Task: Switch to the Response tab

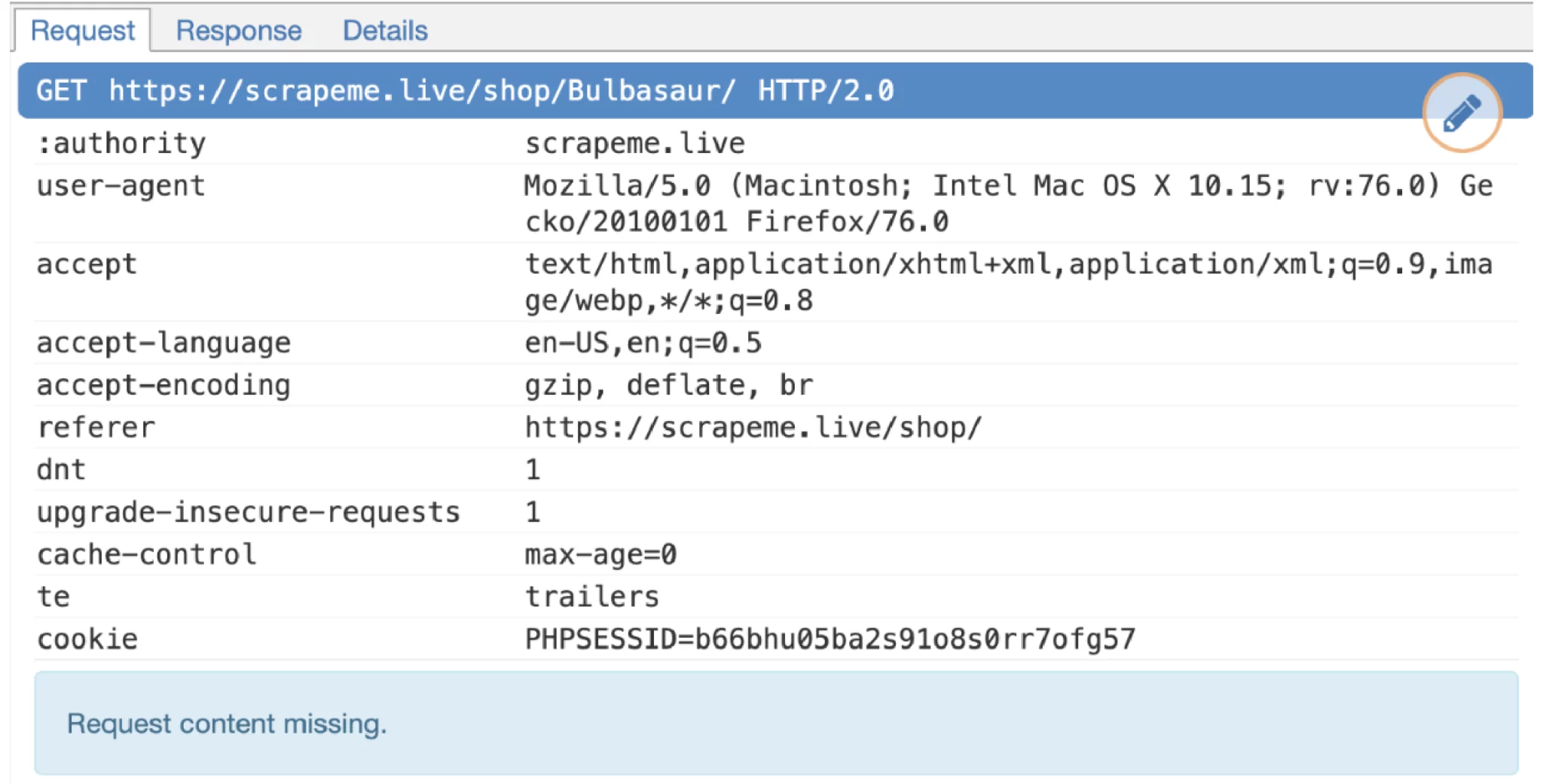Action: pos(238,30)
